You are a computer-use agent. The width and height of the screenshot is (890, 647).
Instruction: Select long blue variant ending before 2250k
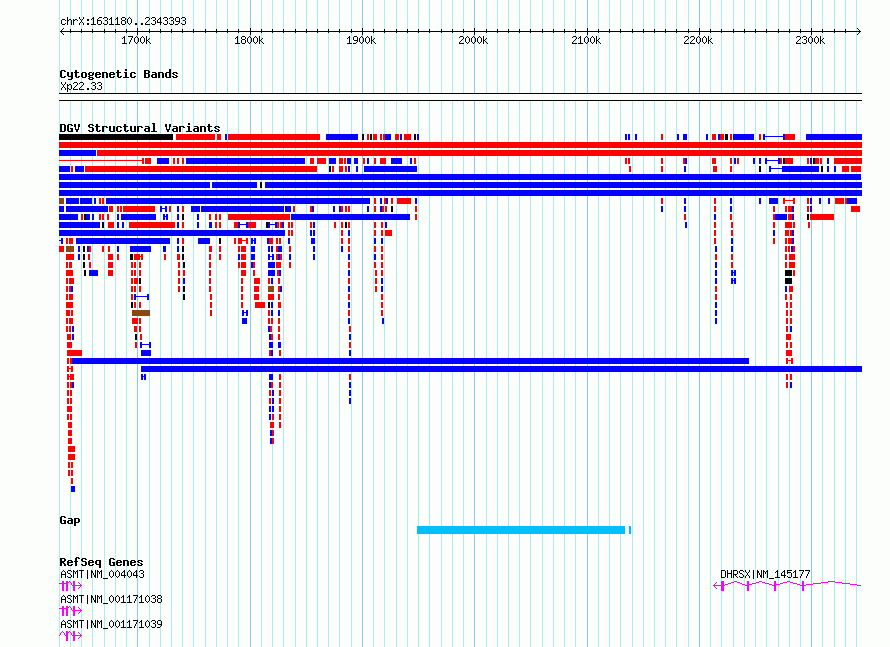[x=410, y=361]
